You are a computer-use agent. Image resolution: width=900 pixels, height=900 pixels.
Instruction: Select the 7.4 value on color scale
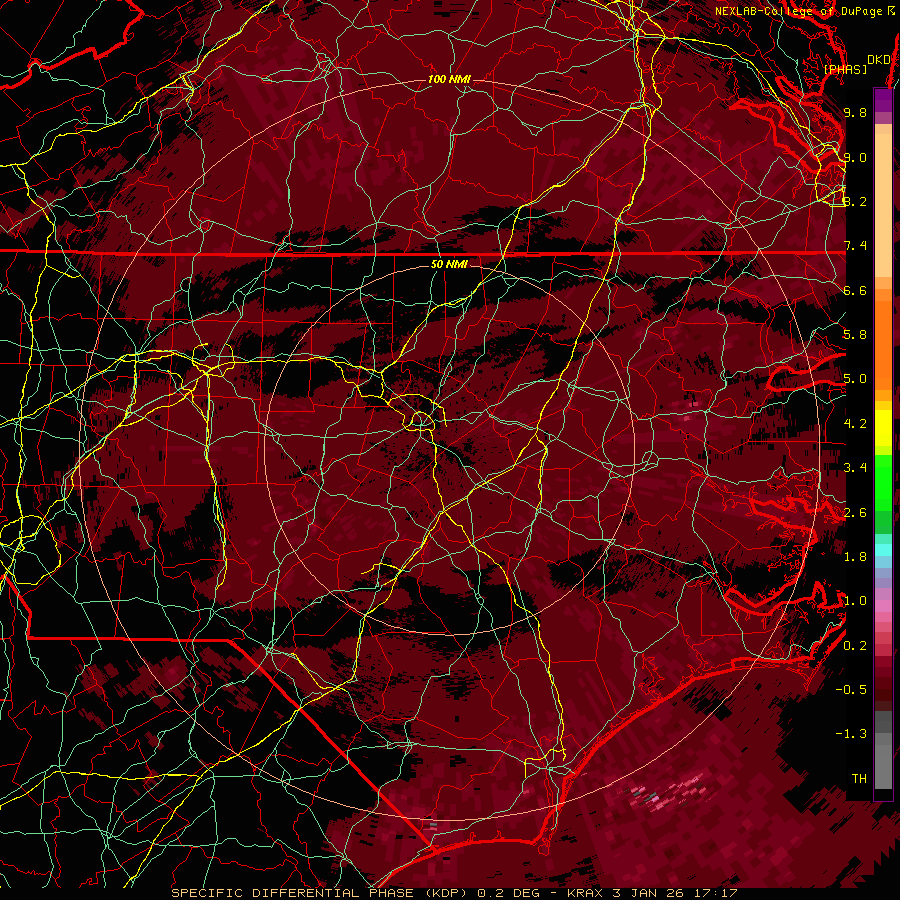pyautogui.click(x=855, y=246)
